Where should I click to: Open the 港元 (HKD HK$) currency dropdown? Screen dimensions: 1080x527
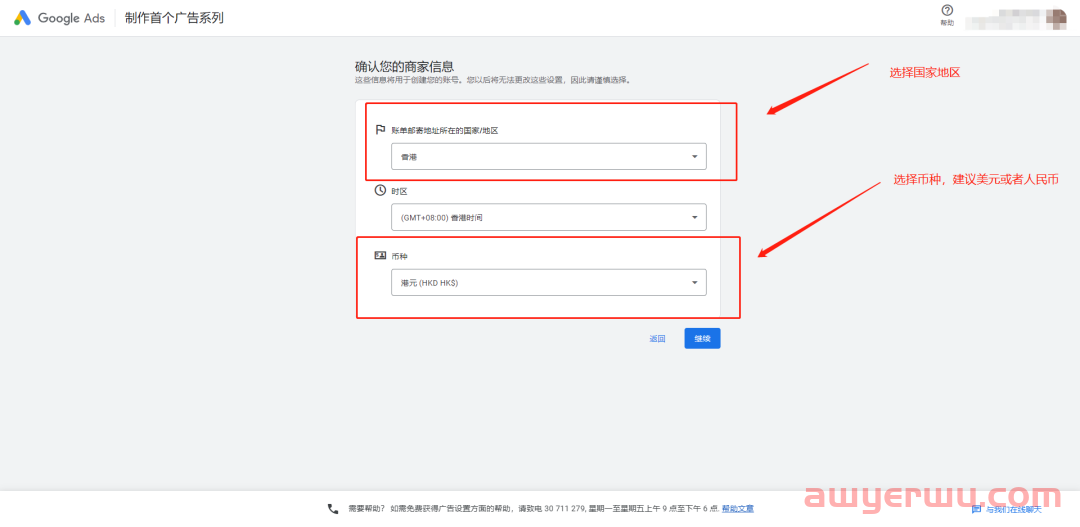point(548,282)
